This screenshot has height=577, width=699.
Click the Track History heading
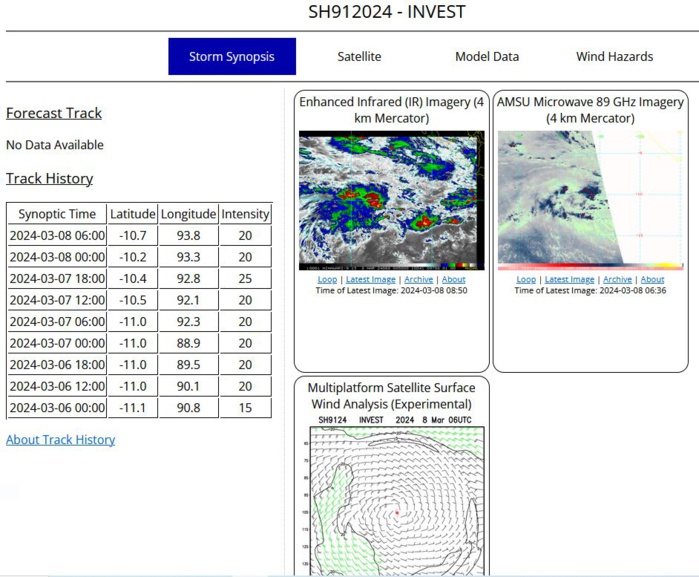[x=49, y=179]
